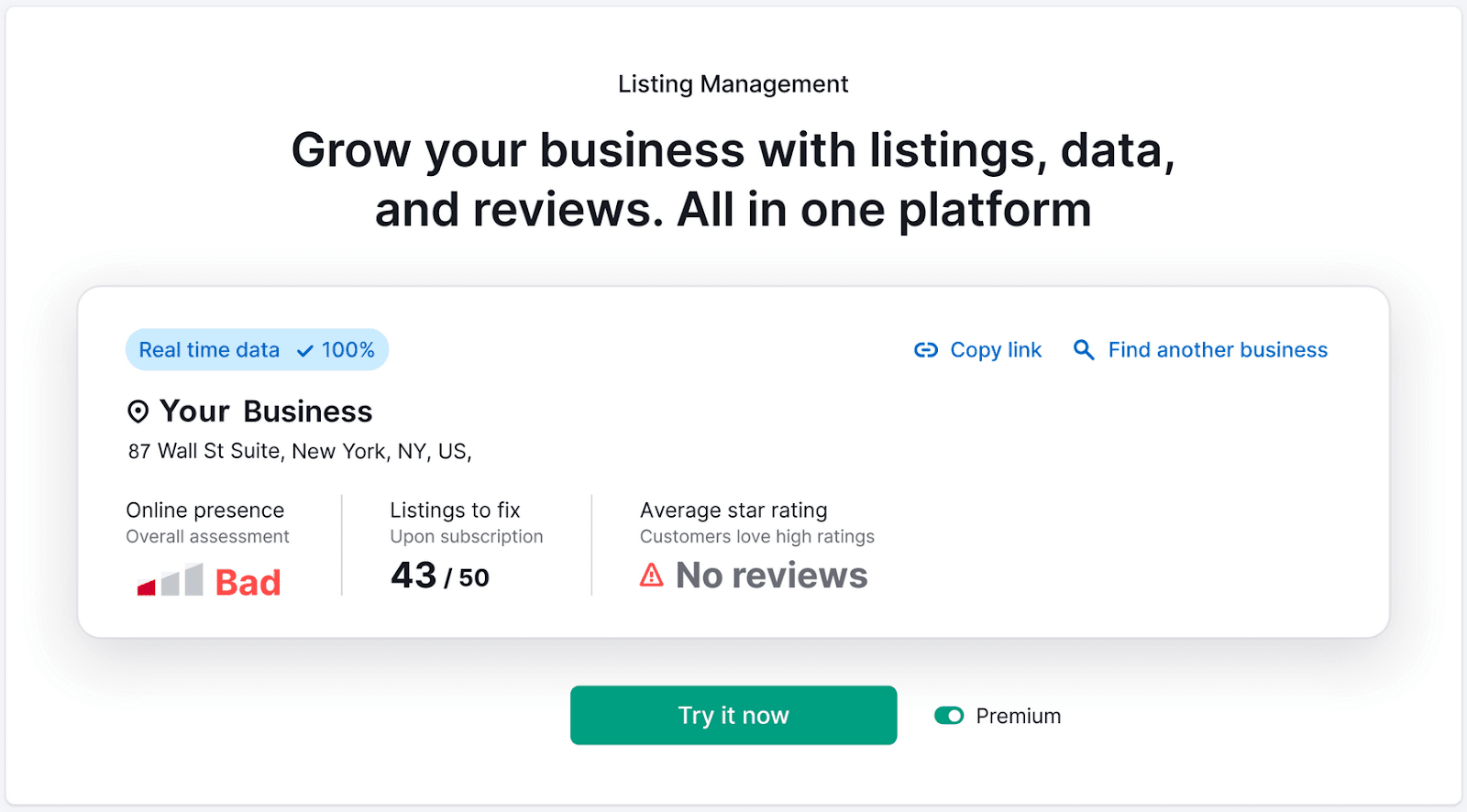
Task: Open the Find another business link
Action: (x=1217, y=350)
